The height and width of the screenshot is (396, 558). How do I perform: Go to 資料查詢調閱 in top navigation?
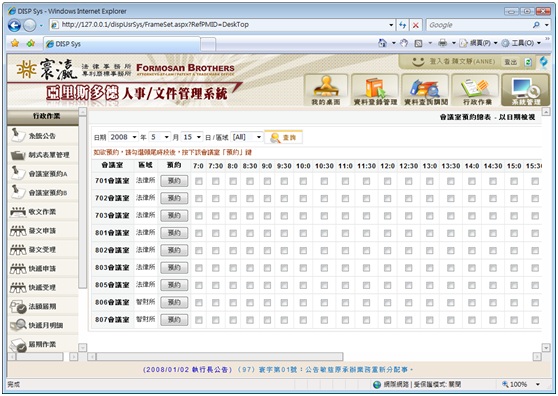(426, 90)
